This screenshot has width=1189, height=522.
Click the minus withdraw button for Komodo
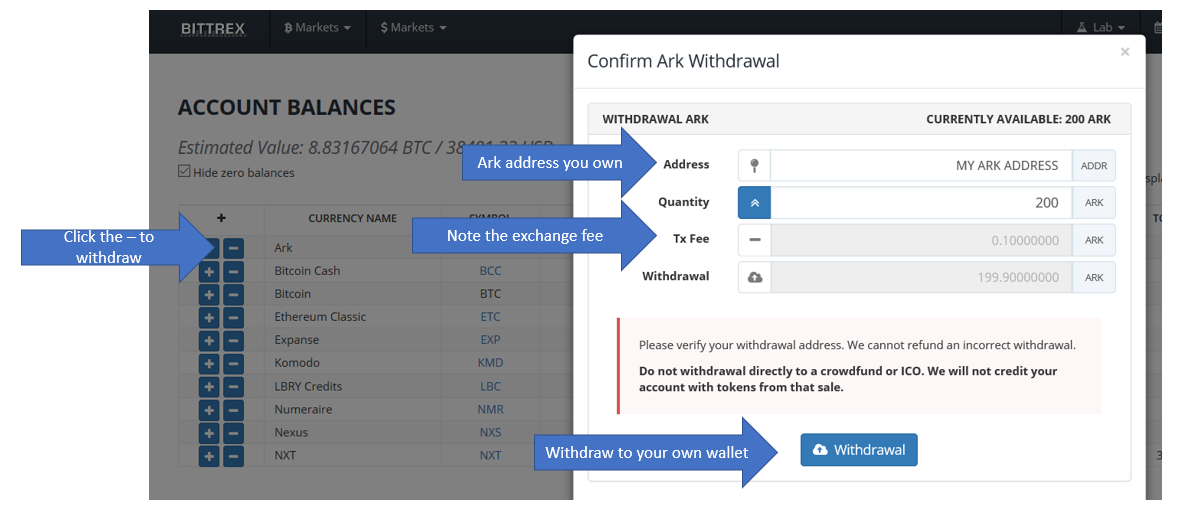[x=234, y=364]
